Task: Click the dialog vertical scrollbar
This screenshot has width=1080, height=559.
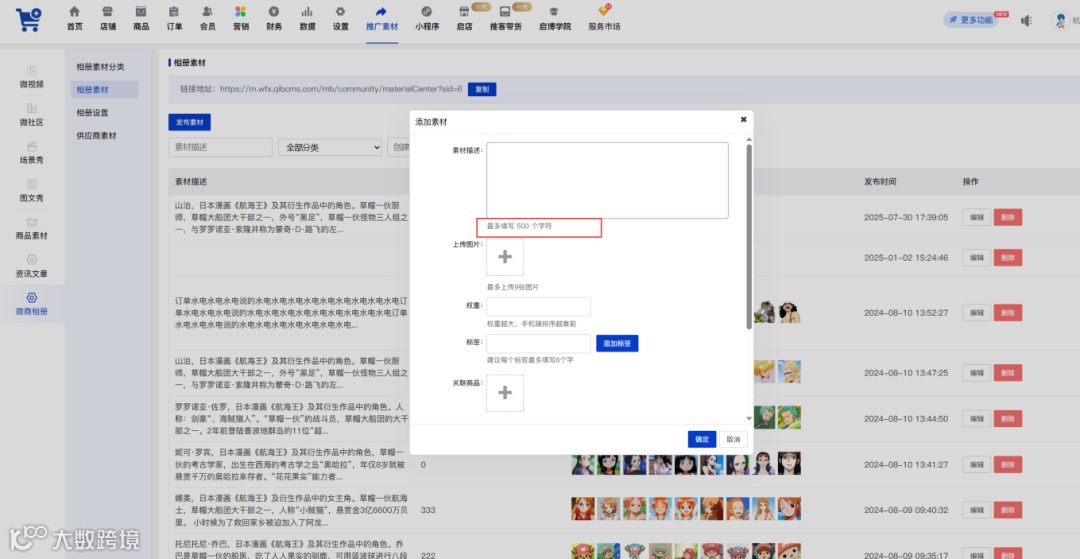Action: (x=749, y=236)
